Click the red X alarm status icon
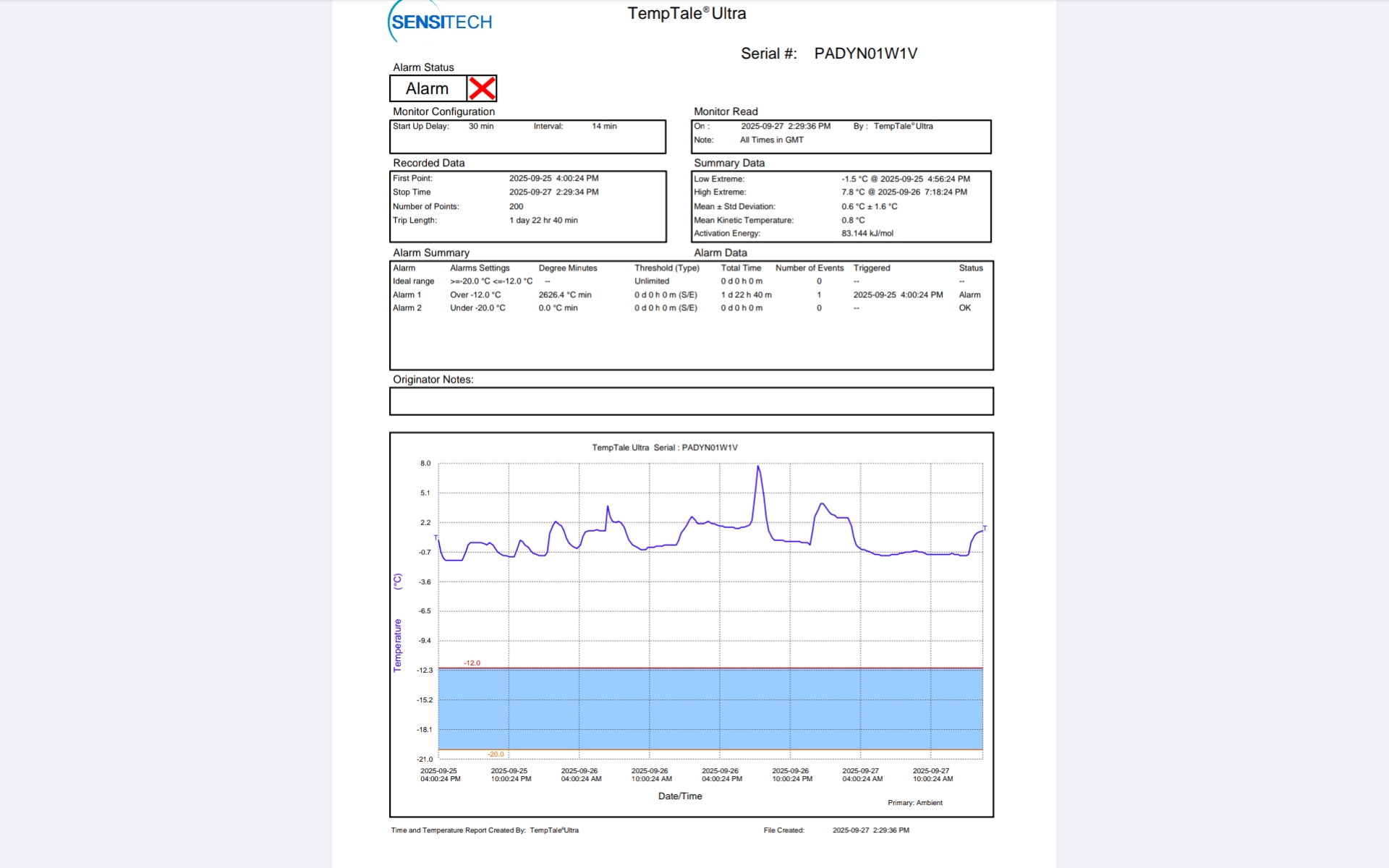Image resolution: width=1389 pixels, height=868 pixels. 482,88
